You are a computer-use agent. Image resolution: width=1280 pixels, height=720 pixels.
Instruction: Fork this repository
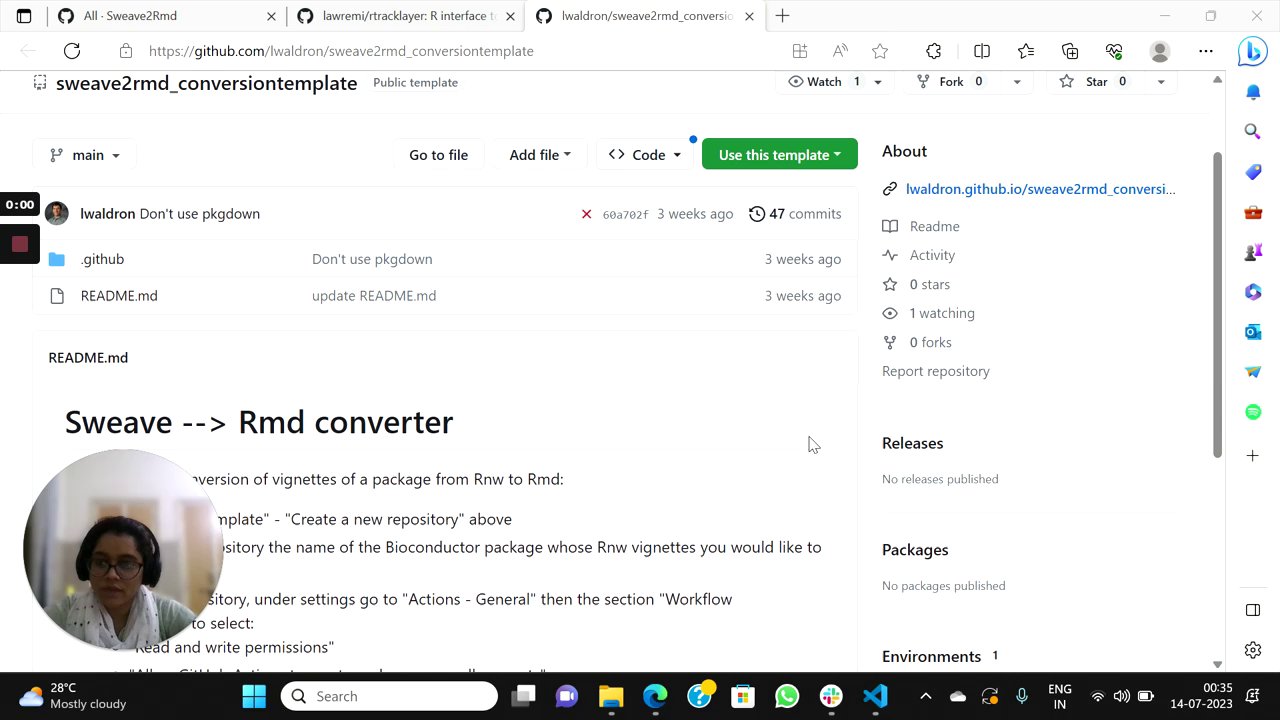[x=951, y=82]
